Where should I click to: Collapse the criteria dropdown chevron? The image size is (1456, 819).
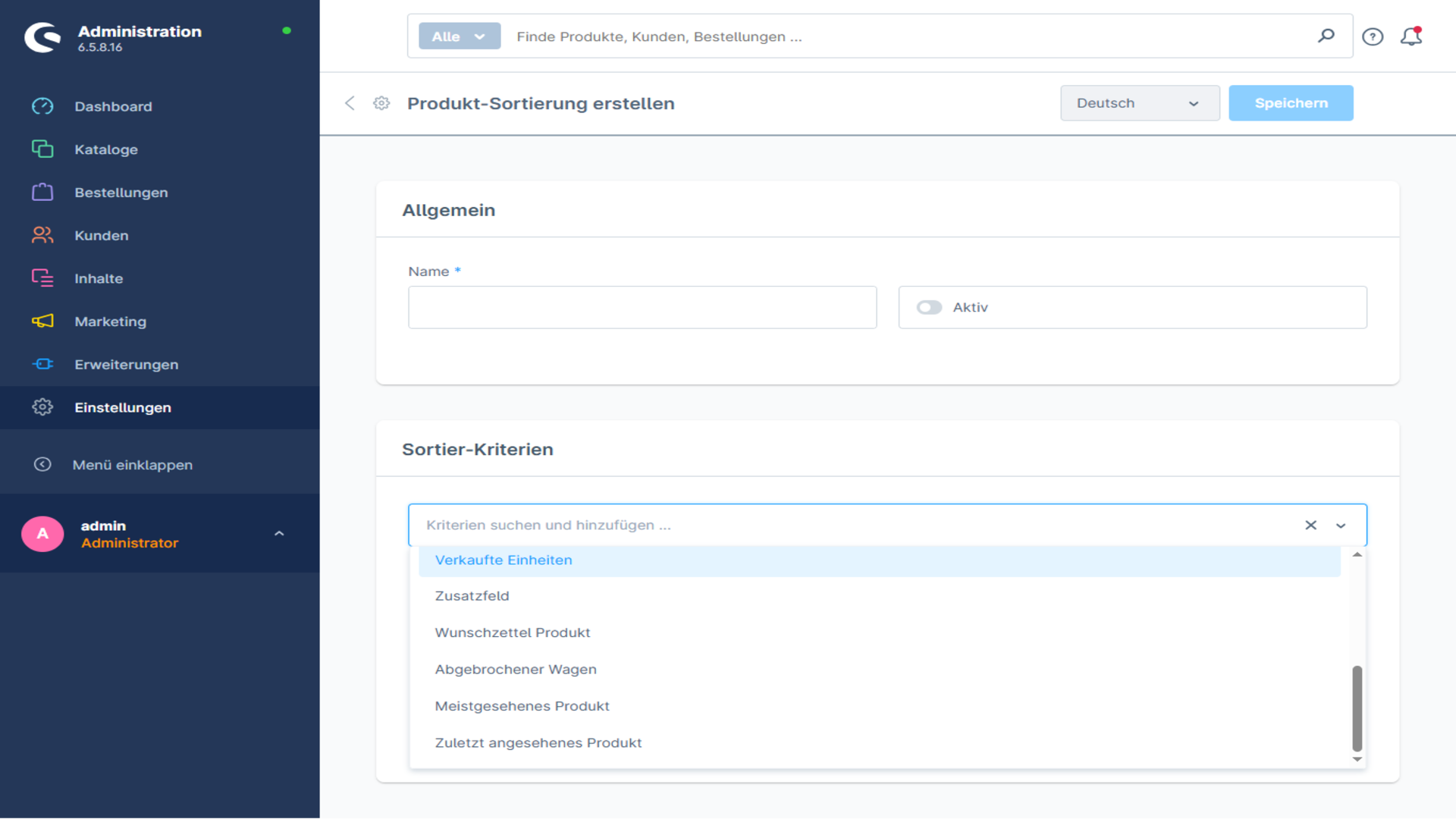pyautogui.click(x=1341, y=526)
